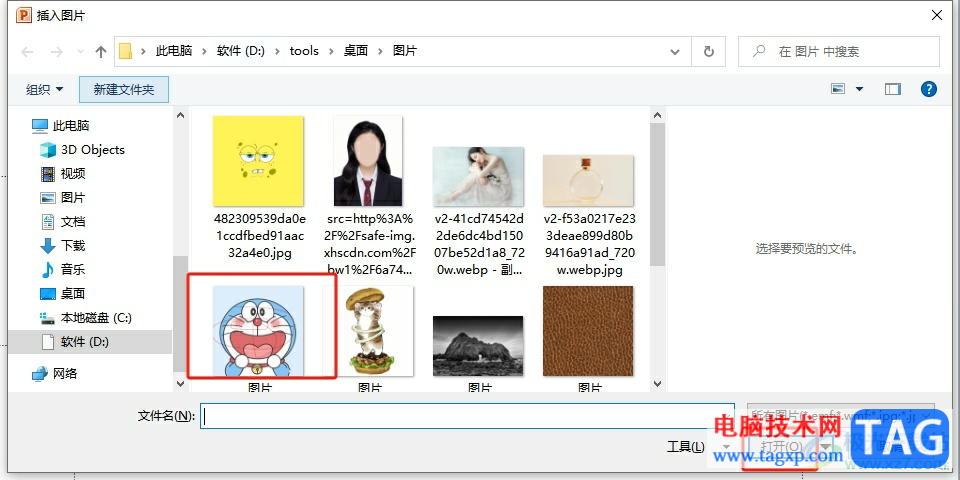This screenshot has height=480, width=960.
Task: Click file list scrollbar down arrow
Action: click(657, 384)
